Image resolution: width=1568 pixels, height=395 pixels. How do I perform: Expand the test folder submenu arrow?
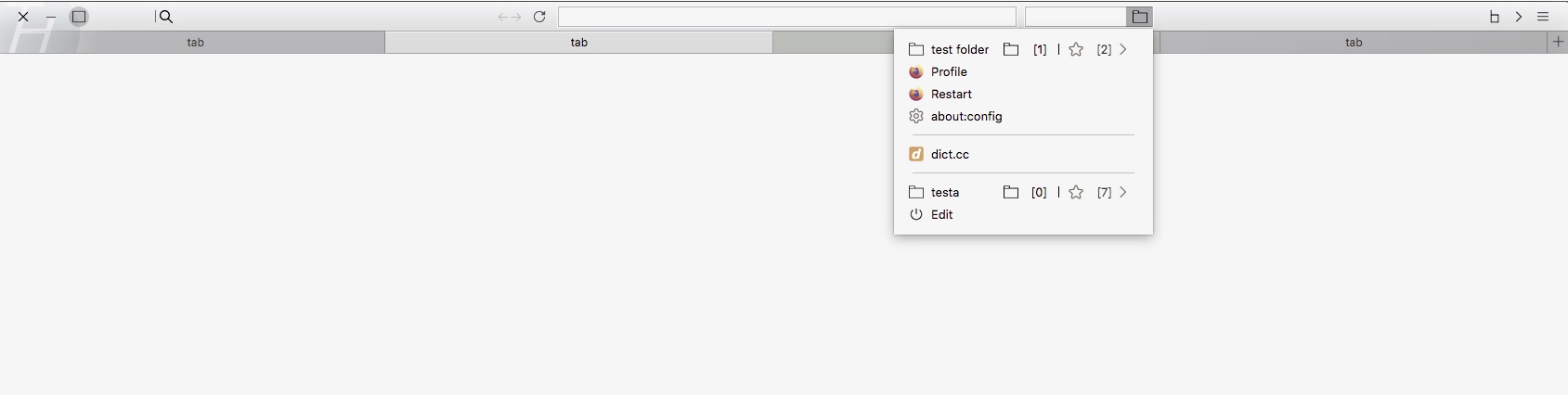1123,49
